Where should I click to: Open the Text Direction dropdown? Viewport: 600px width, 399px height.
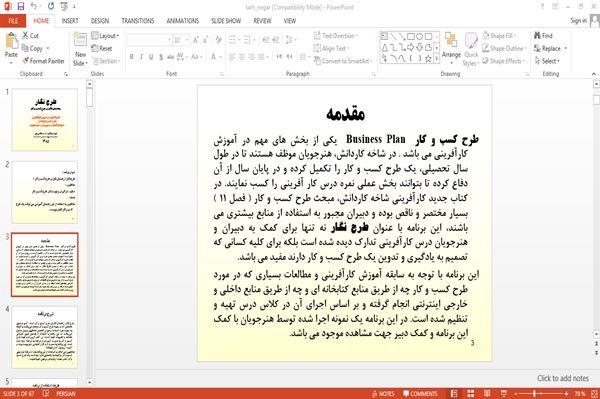336,36
